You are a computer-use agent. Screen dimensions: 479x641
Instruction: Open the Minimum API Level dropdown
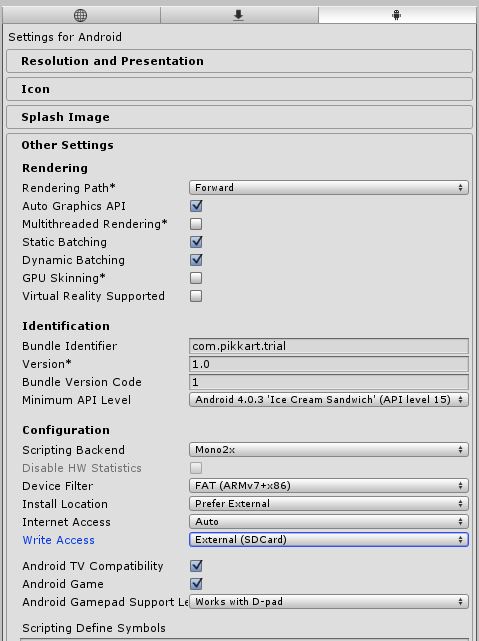pos(329,399)
